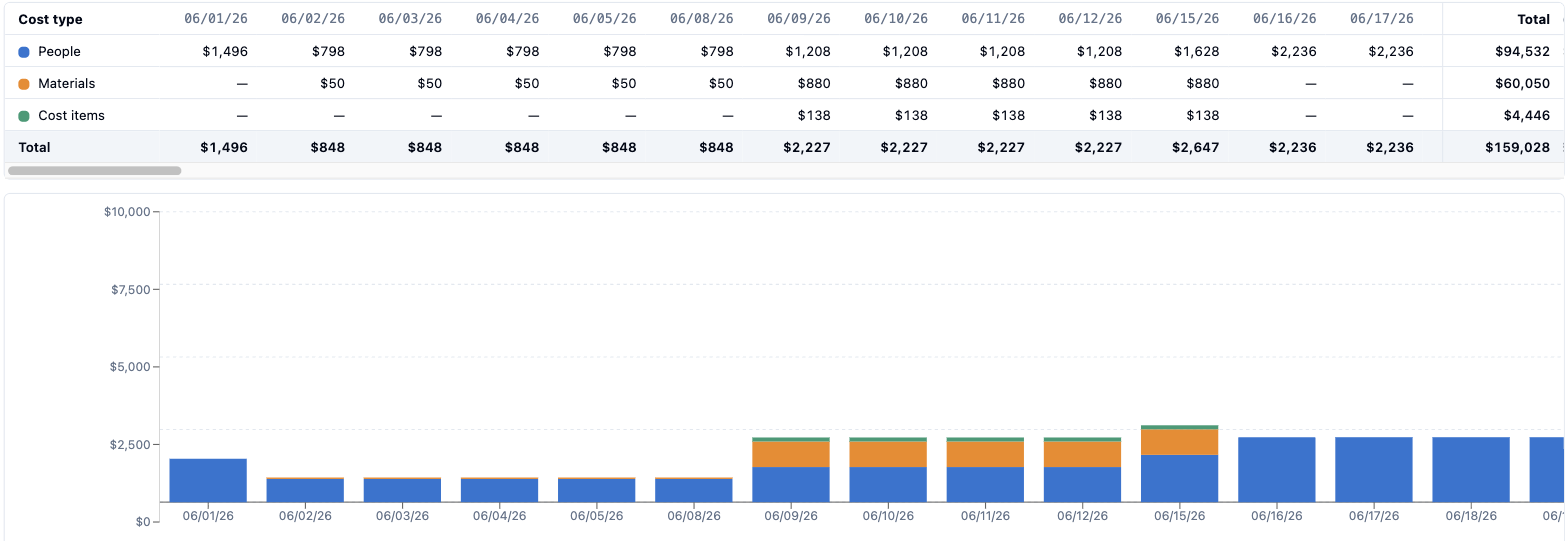This screenshot has width=1568, height=541.
Task: Click the blue chart bar for 06/17/26
Action: pyautogui.click(x=1374, y=469)
